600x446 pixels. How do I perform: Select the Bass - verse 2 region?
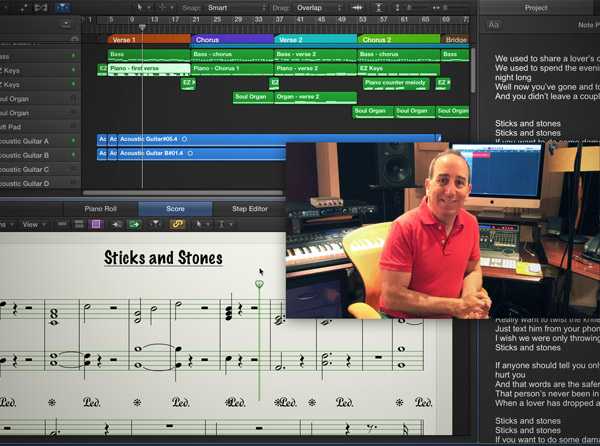coord(316,55)
